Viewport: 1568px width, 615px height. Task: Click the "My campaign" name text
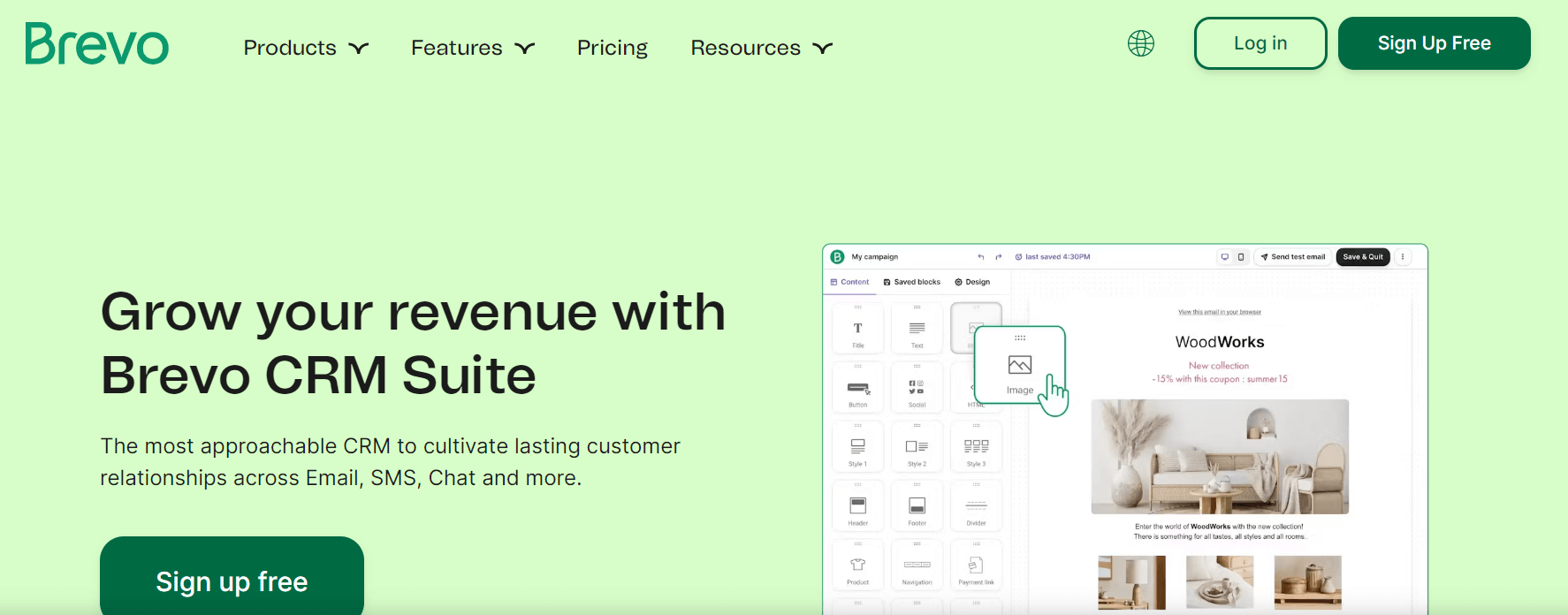875,257
